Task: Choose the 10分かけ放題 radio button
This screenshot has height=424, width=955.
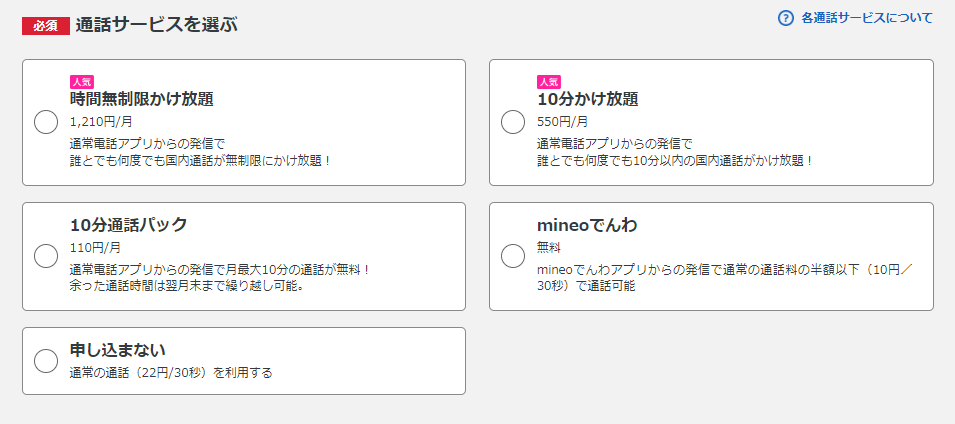Action: point(513,122)
